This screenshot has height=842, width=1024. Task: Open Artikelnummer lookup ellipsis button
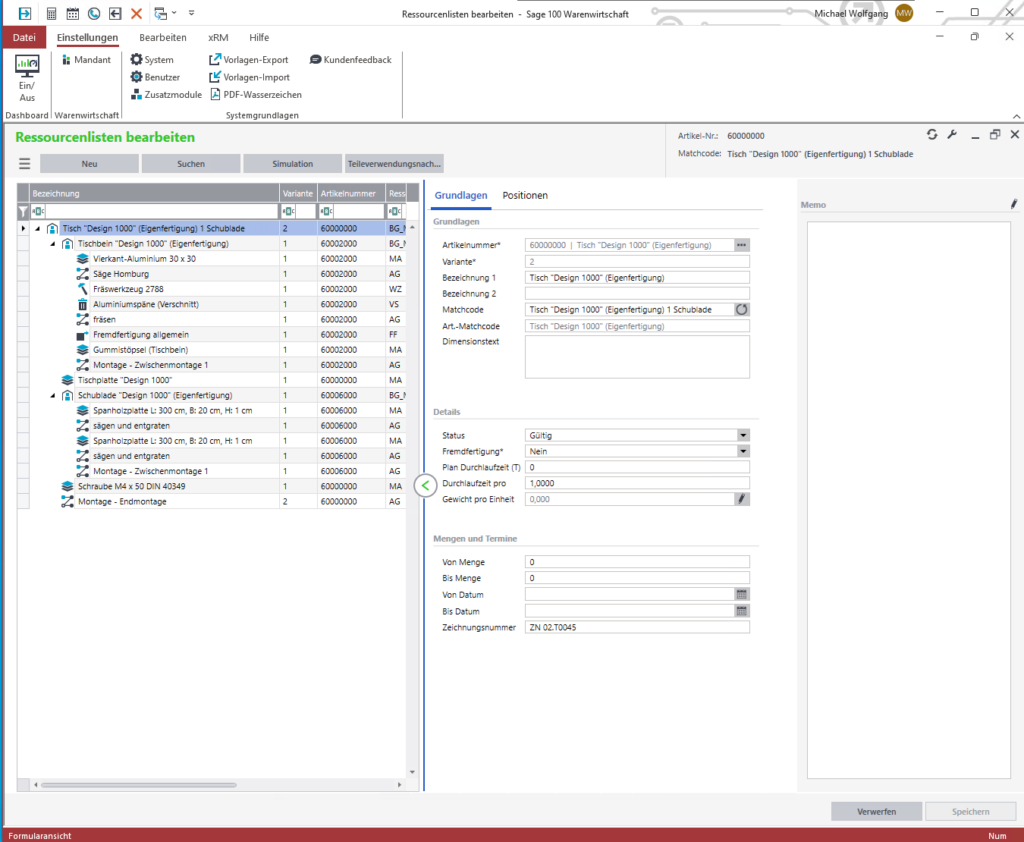pos(741,245)
